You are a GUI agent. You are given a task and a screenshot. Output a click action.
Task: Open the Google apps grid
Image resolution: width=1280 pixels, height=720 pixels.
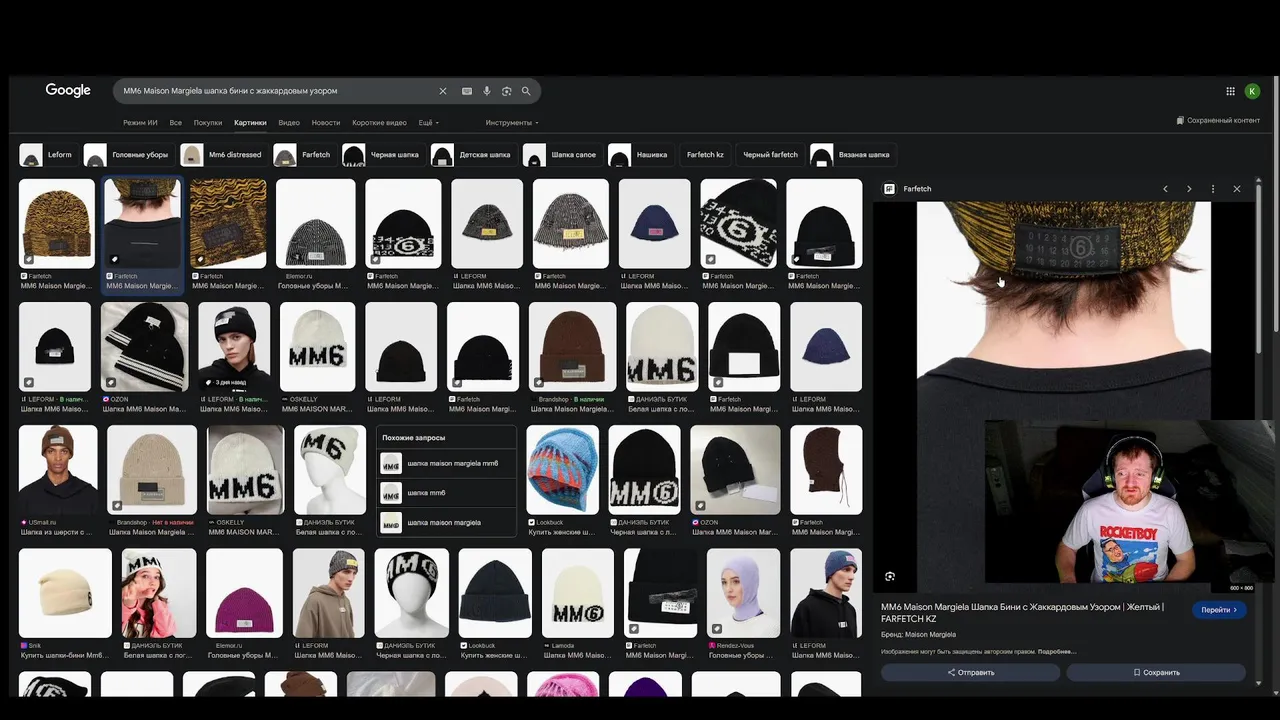pyautogui.click(x=1230, y=91)
